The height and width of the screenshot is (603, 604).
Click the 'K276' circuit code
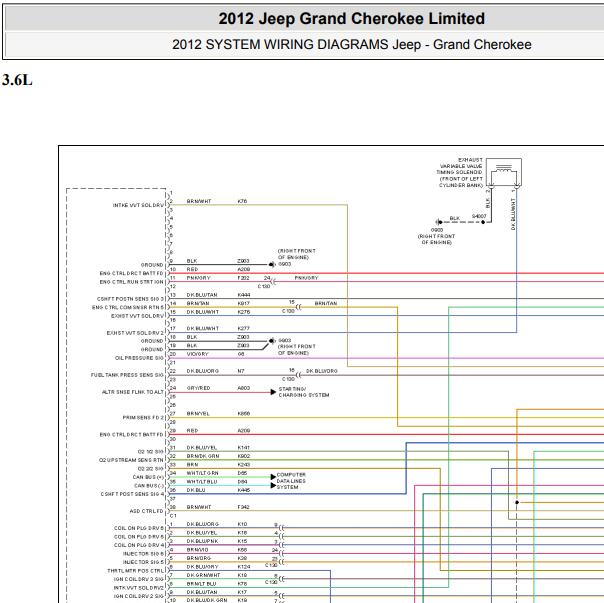[x=244, y=312]
